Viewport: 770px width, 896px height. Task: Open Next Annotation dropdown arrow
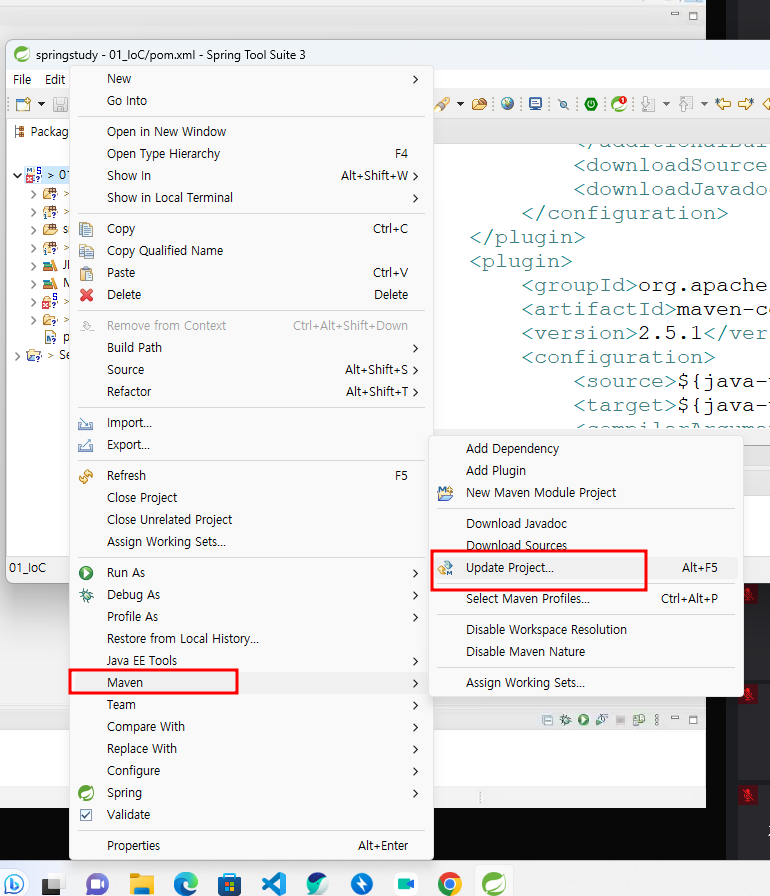point(666,104)
